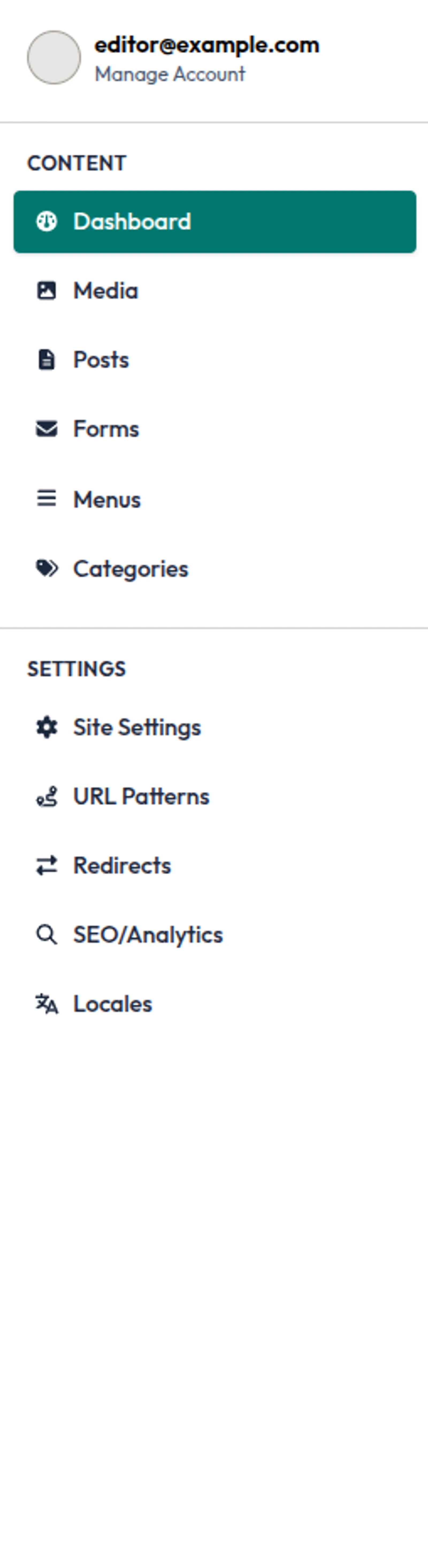Click the Media image icon
Image resolution: width=428 pixels, height=1568 pixels.
[x=47, y=291]
